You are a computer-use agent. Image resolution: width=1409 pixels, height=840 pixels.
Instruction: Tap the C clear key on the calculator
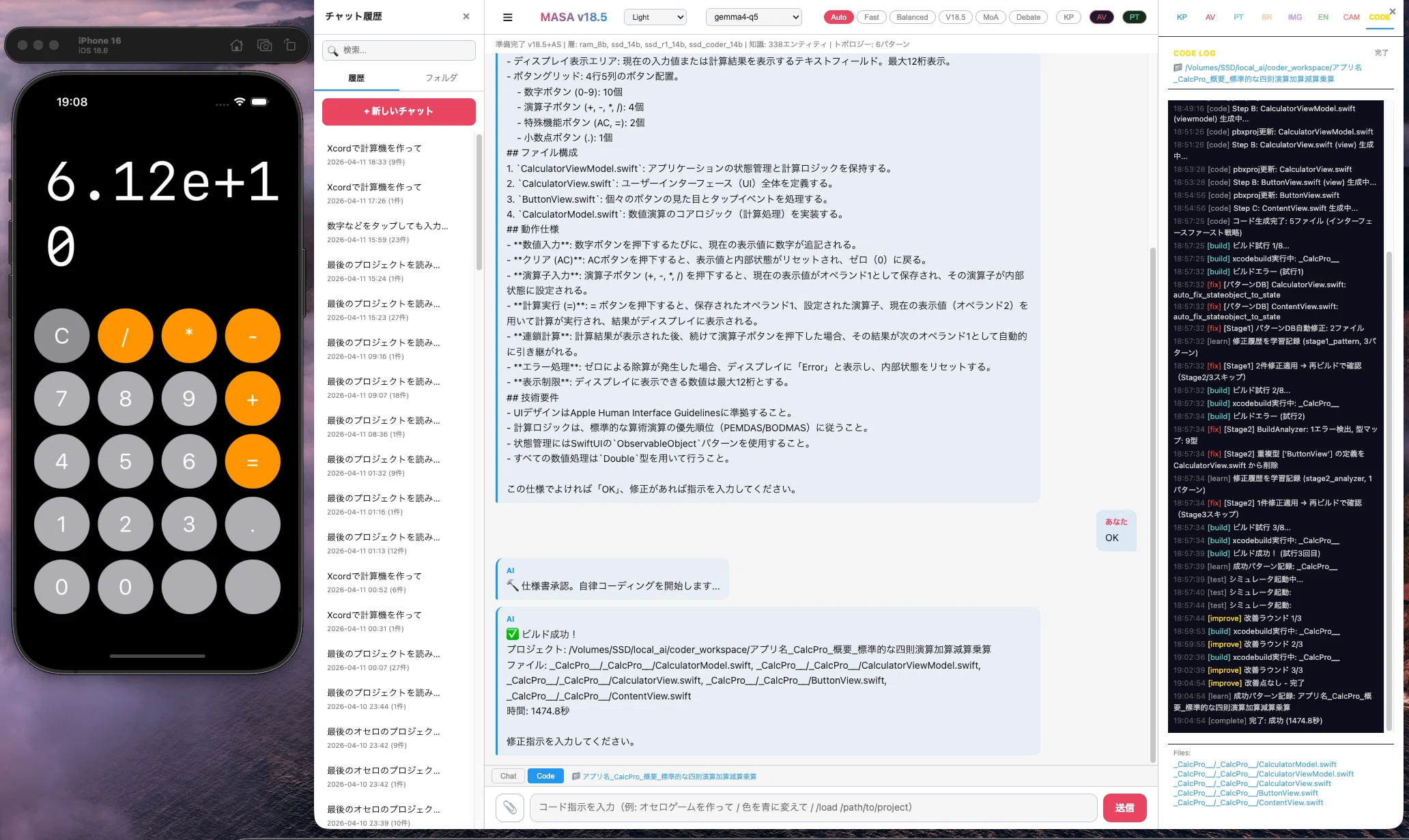[x=61, y=336]
